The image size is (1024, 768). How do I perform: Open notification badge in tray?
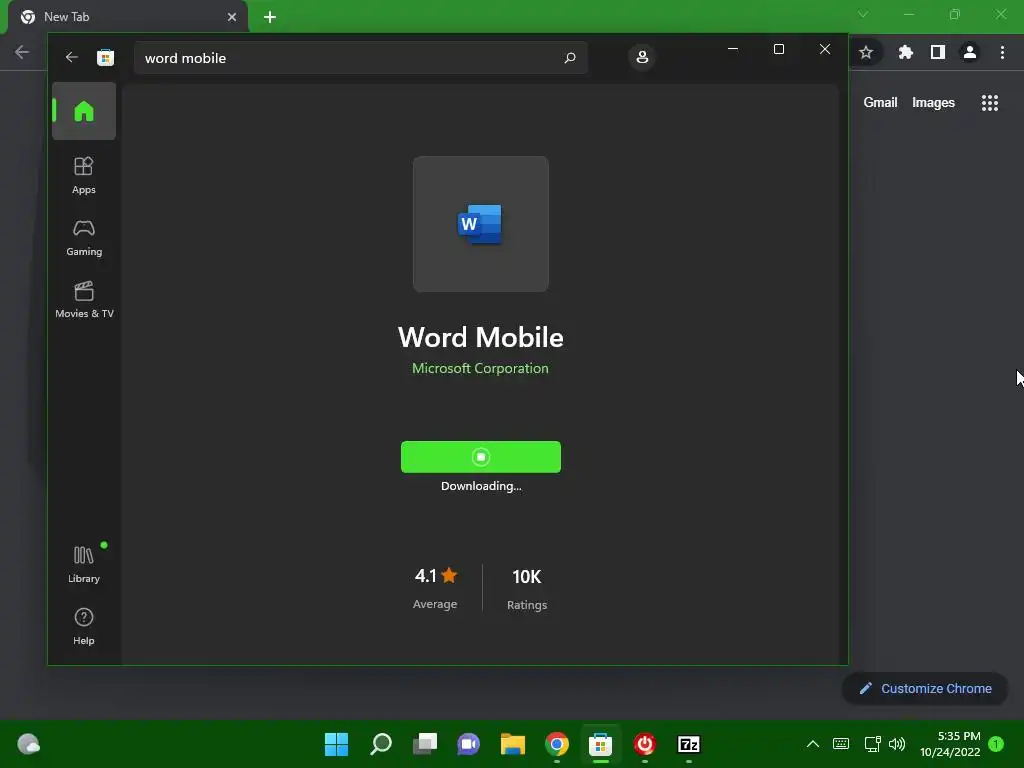coord(997,744)
